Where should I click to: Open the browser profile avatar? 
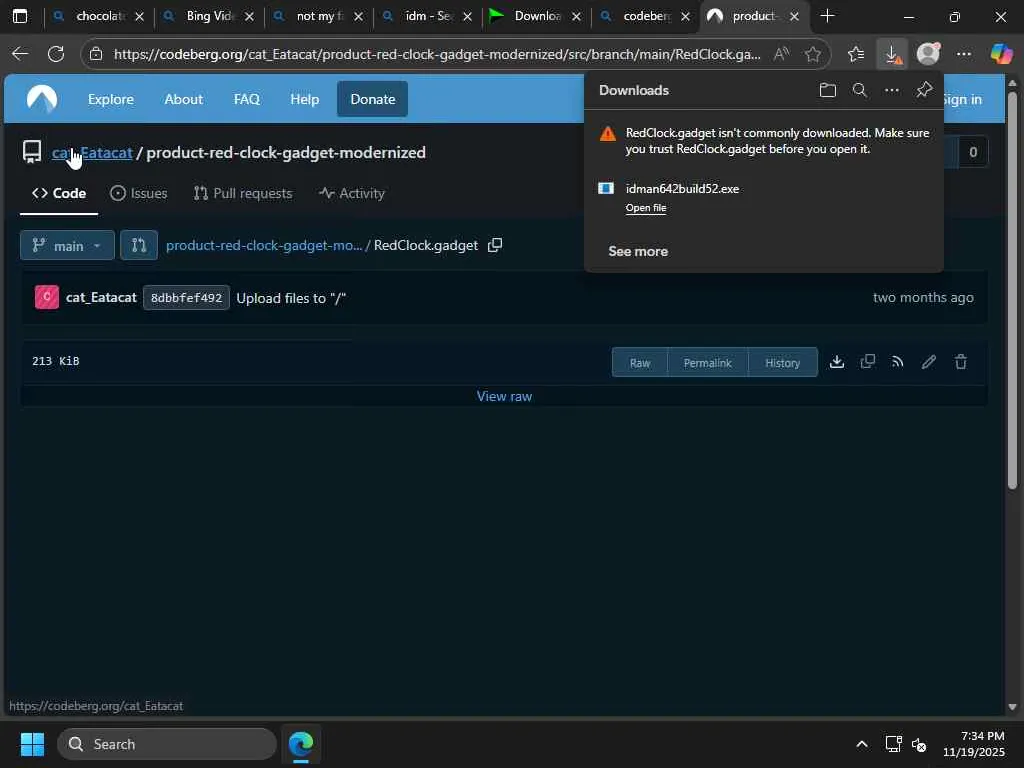coord(928,54)
